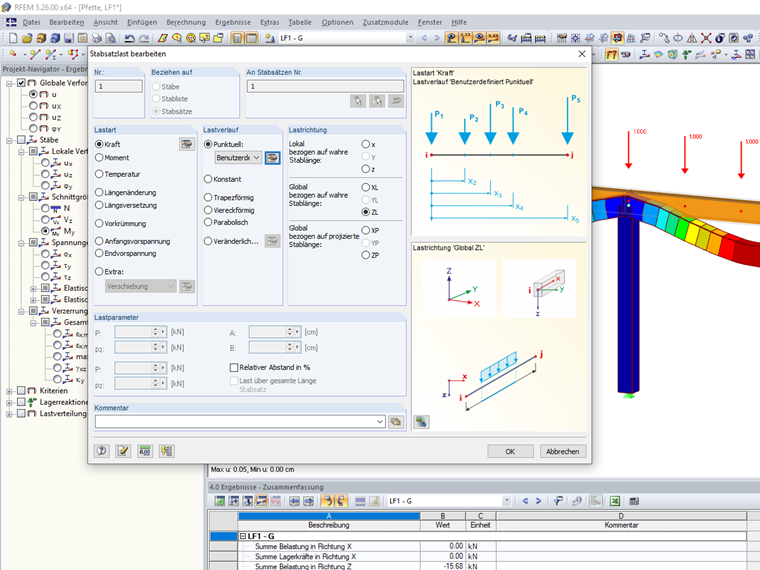Open the Benutzerdefiniert point load dropdown

[x=238, y=158]
